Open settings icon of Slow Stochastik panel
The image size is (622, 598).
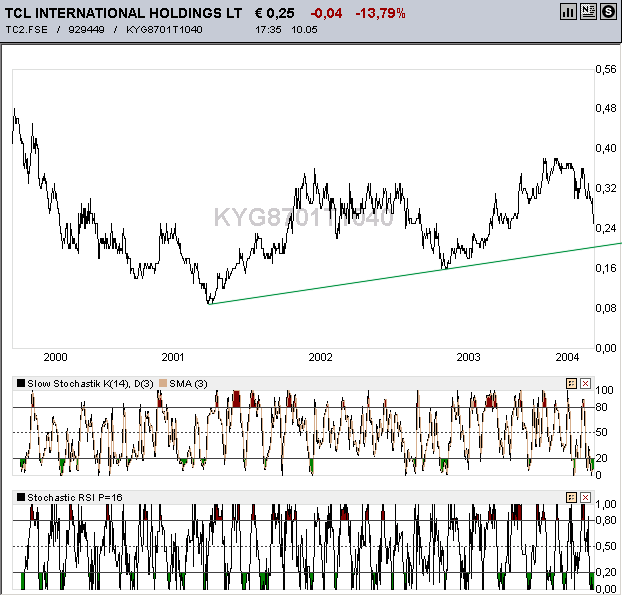point(571,383)
